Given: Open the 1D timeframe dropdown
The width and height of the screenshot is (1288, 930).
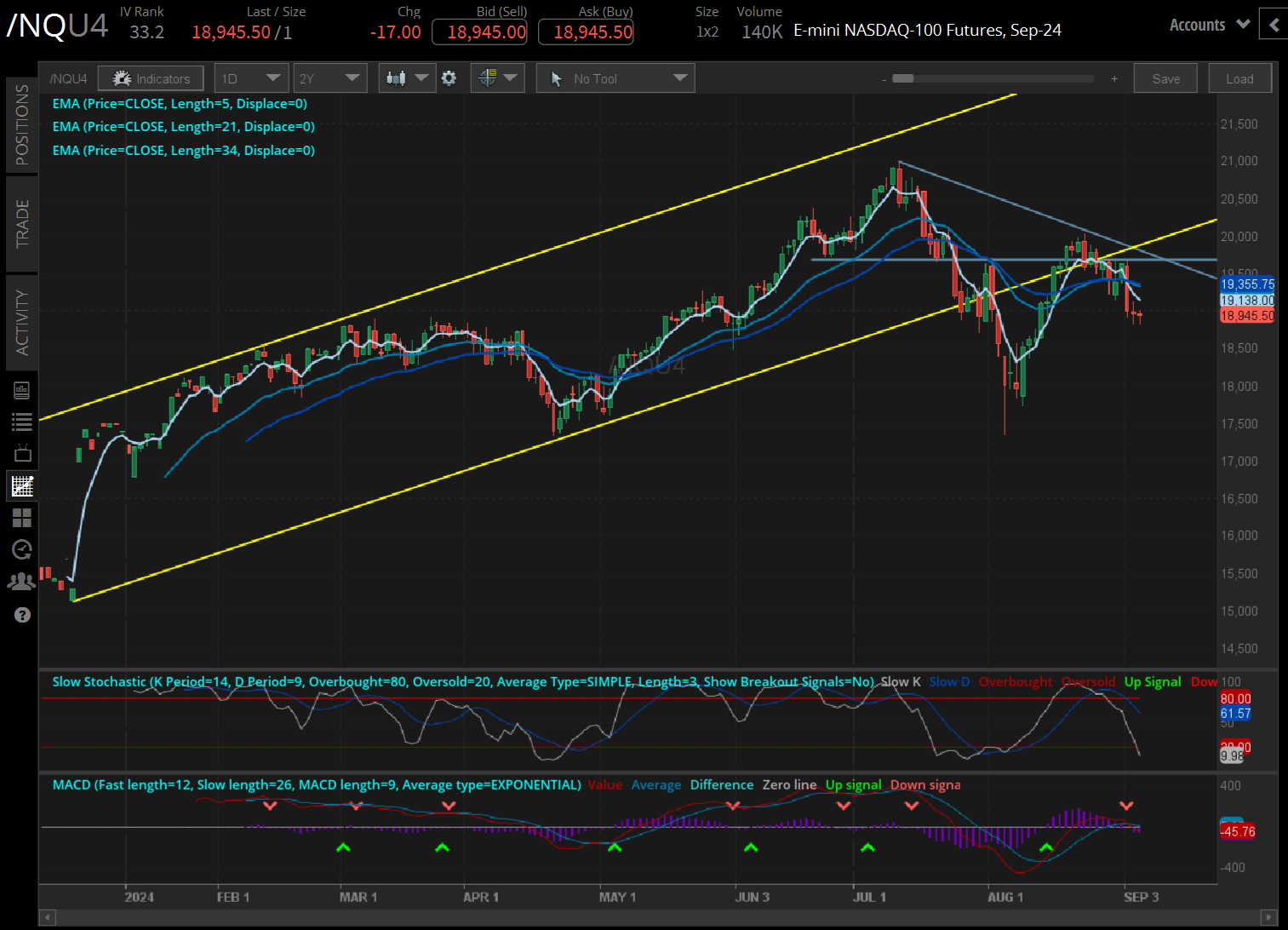Looking at the screenshot, I should click(x=251, y=77).
